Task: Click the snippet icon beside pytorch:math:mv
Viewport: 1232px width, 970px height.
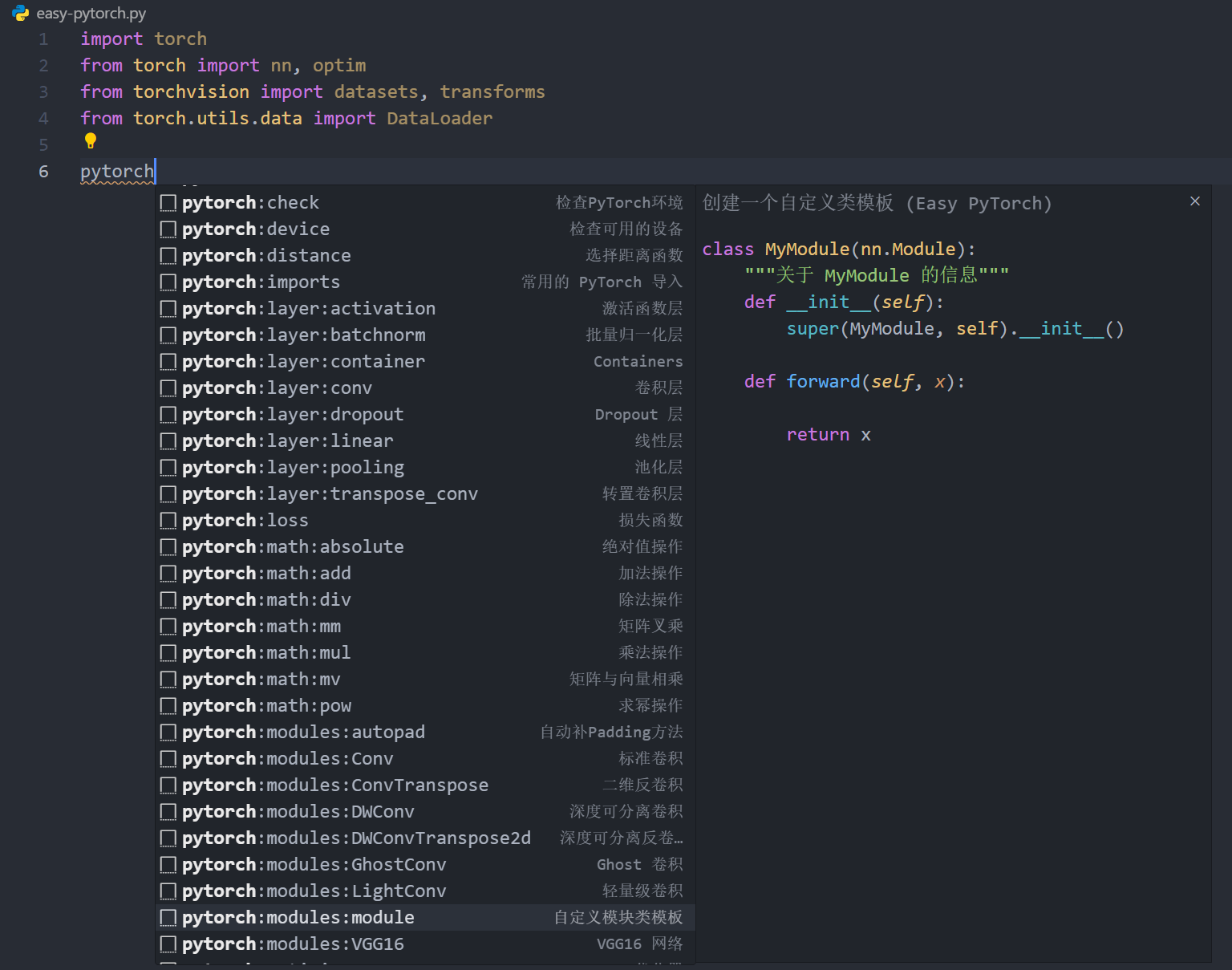Action: click(168, 680)
